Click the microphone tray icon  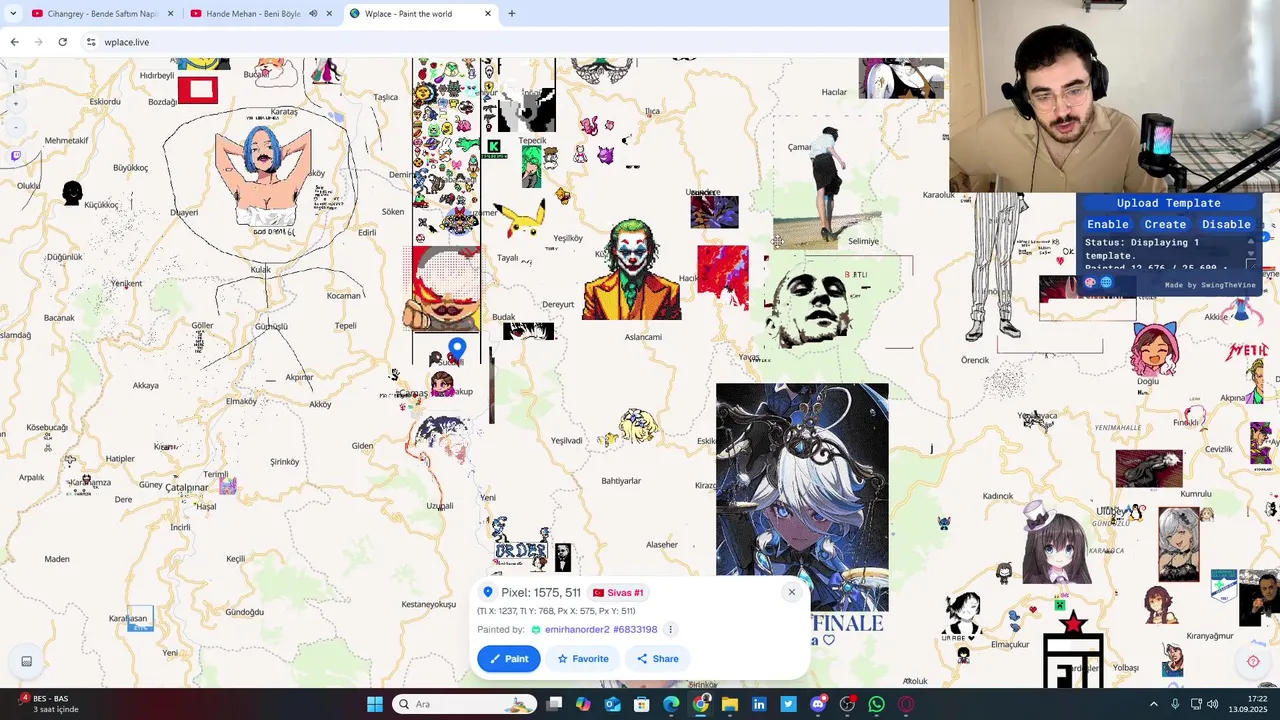click(x=1175, y=704)
